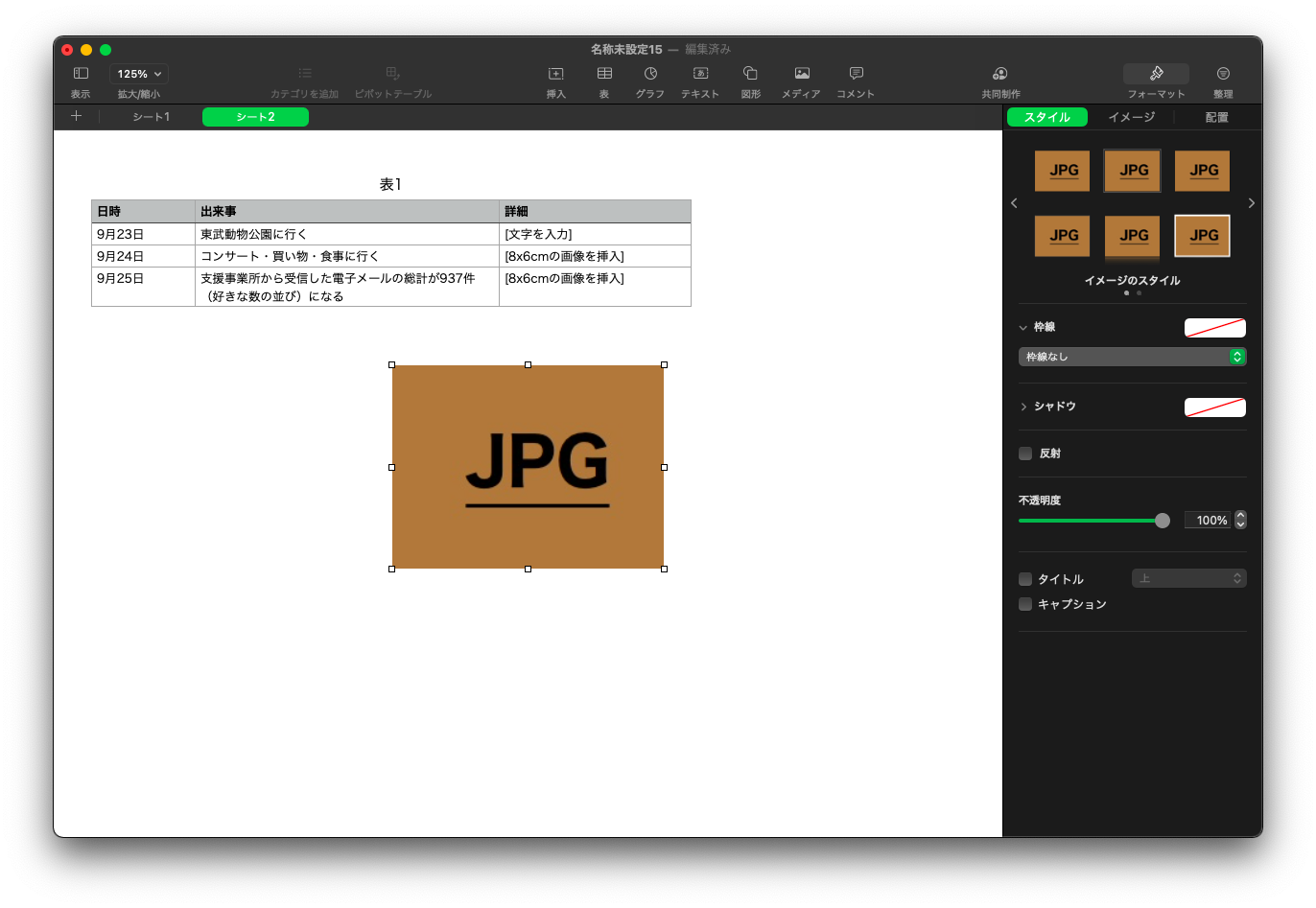This screenshot has width=1316, height=908.
Task: Open the 図形 (Shape) toolbar icon
Action: 751,74
